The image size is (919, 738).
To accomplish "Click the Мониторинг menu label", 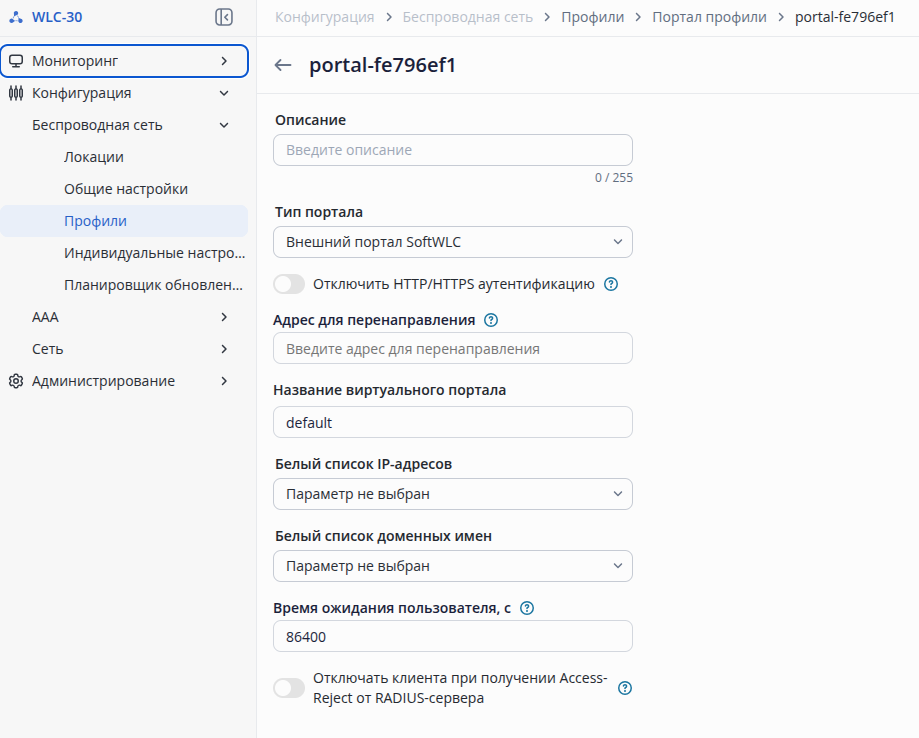I will tap(75, 61).
